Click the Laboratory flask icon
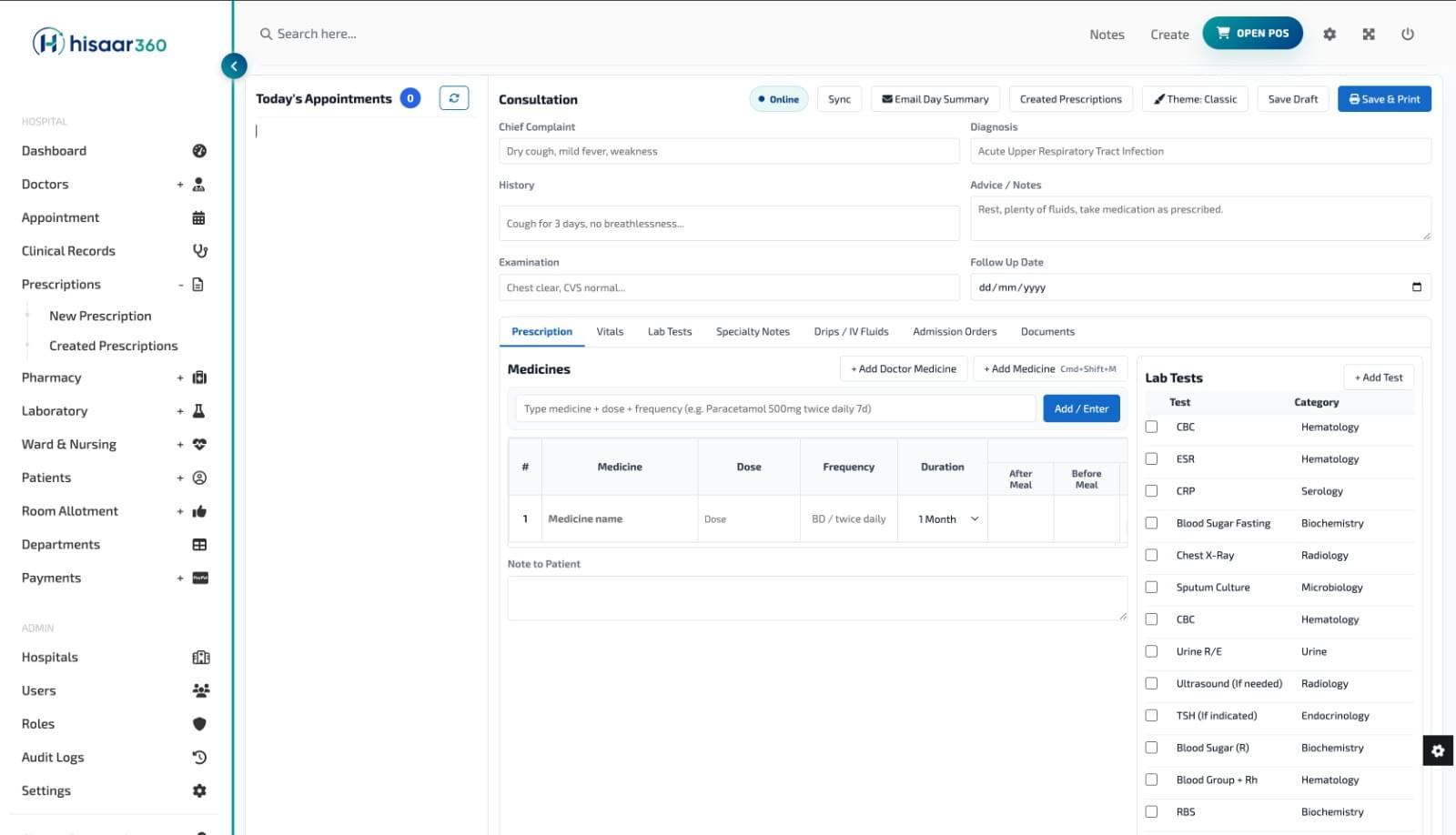1456x835 pixels. 198,411
